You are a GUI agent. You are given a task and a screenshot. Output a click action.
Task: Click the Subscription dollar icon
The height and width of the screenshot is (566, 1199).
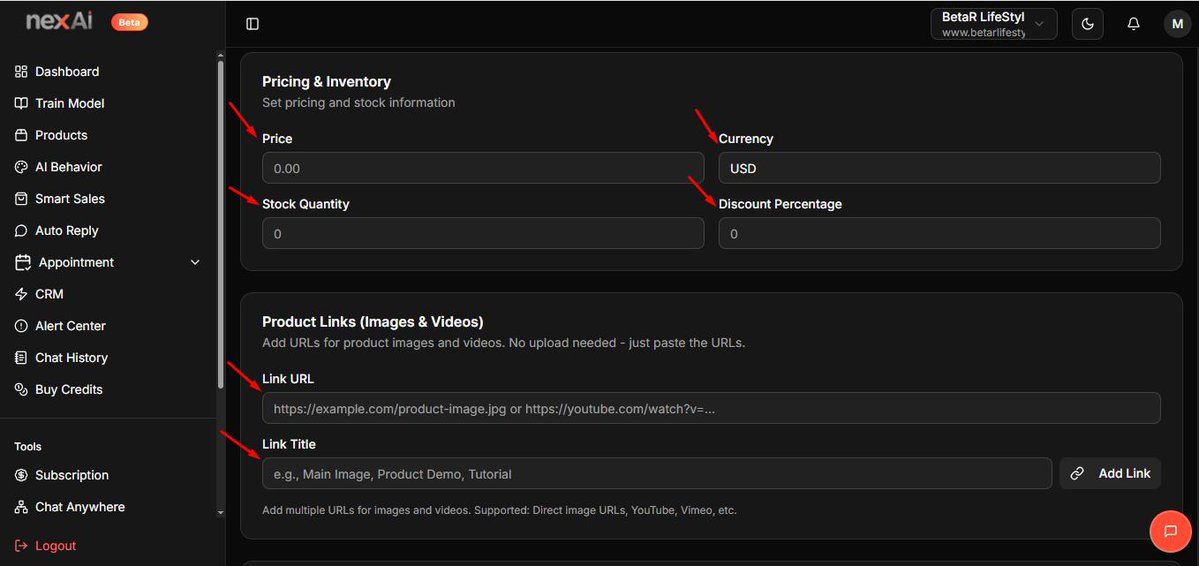point(21,475)
